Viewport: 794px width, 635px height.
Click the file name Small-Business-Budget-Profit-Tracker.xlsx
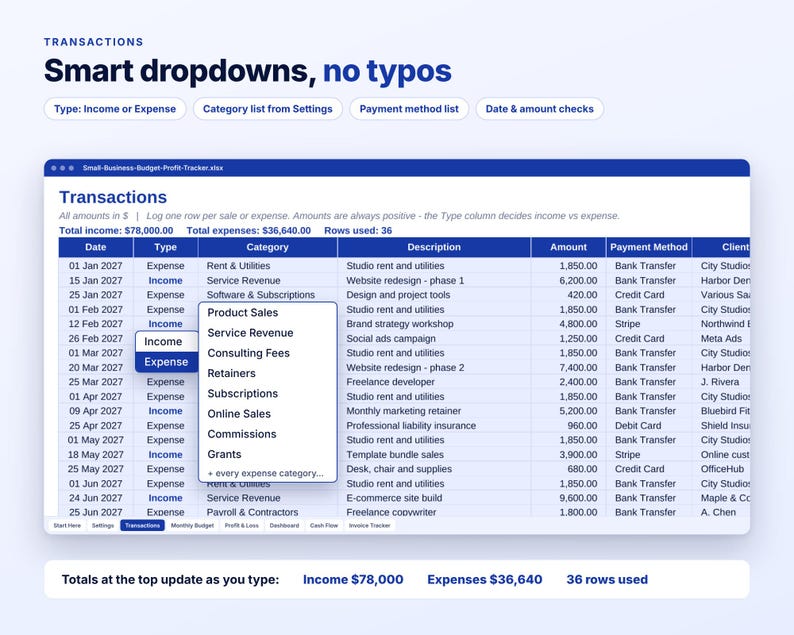[x=153, y=168]
